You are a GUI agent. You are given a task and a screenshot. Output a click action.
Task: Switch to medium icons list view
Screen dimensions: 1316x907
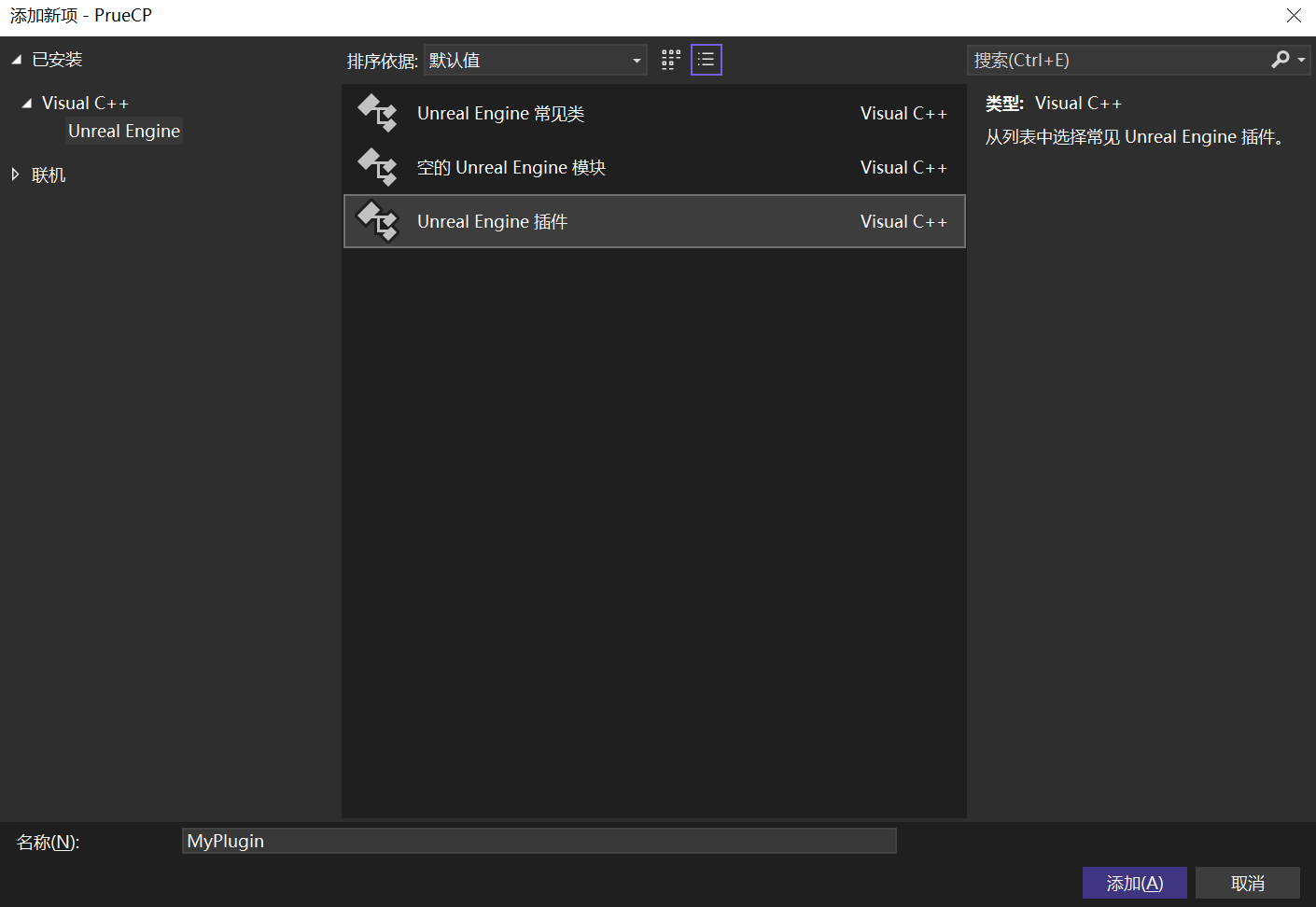pyautogui.click(x=707, y=60)
